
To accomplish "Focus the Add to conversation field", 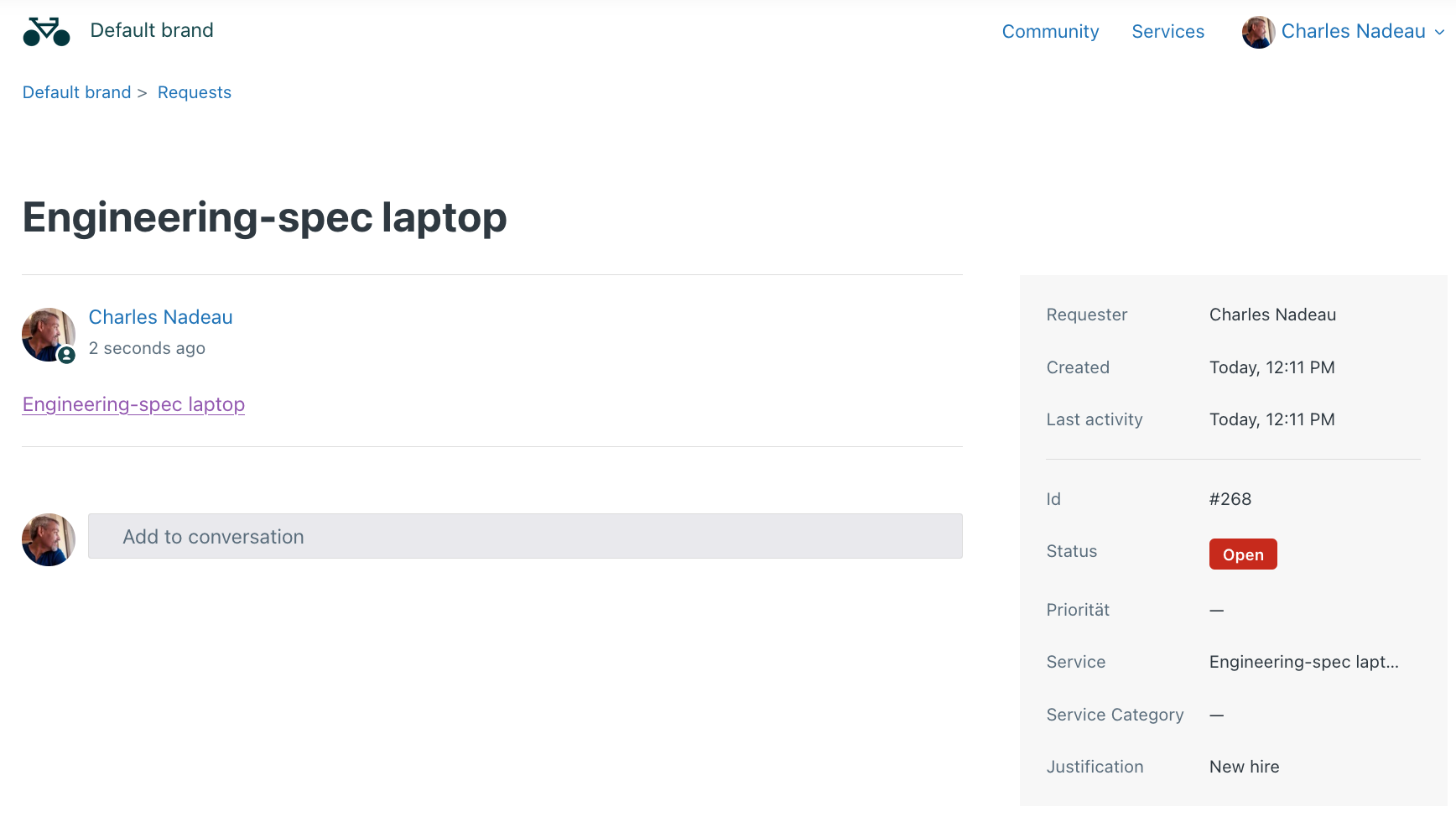I will pyautogui.click(x=524, y=536).
